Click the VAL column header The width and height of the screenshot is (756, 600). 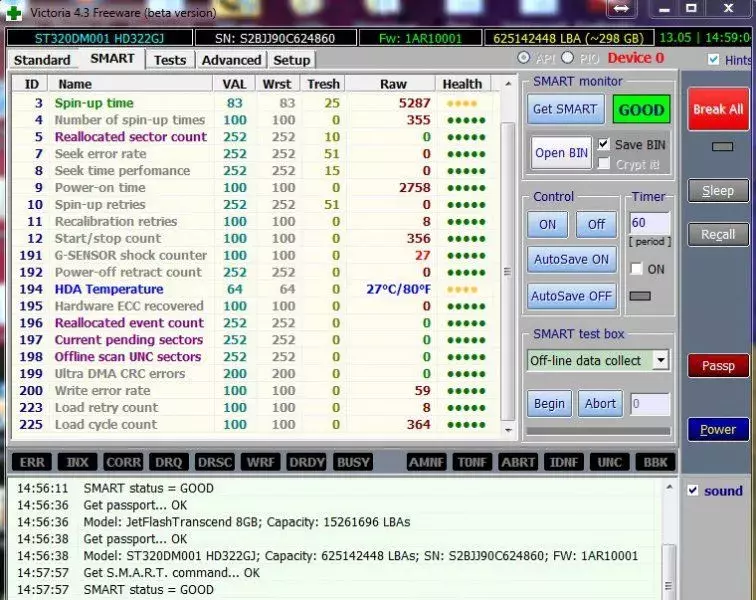pyautogui.click(x=234, y=84)
